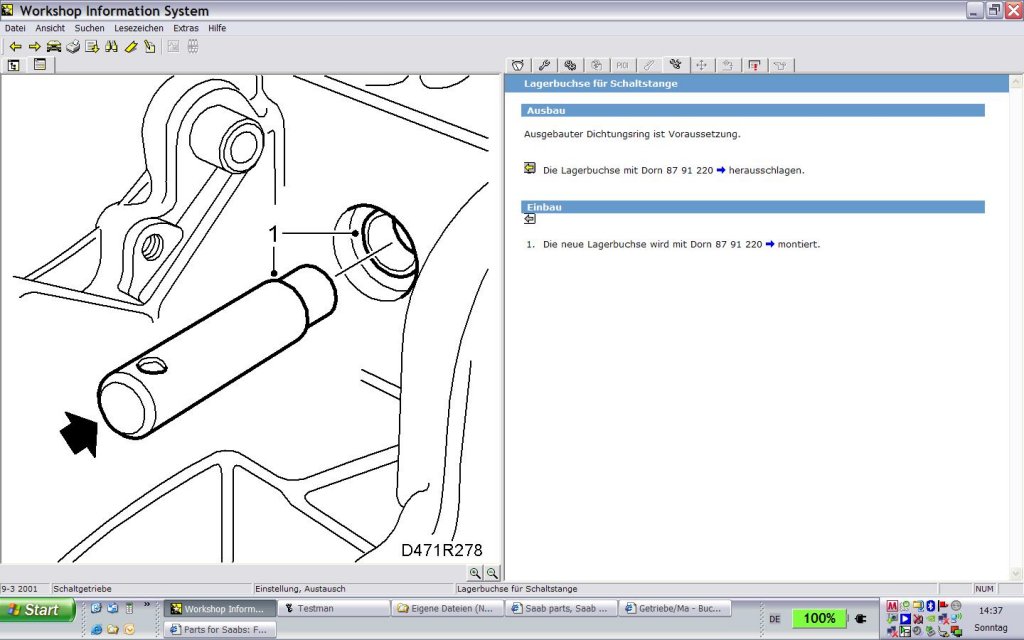The image size is (1024, 640).
Task: Click the yellow forward arrow toolbar icon
Action: (35, 47)
